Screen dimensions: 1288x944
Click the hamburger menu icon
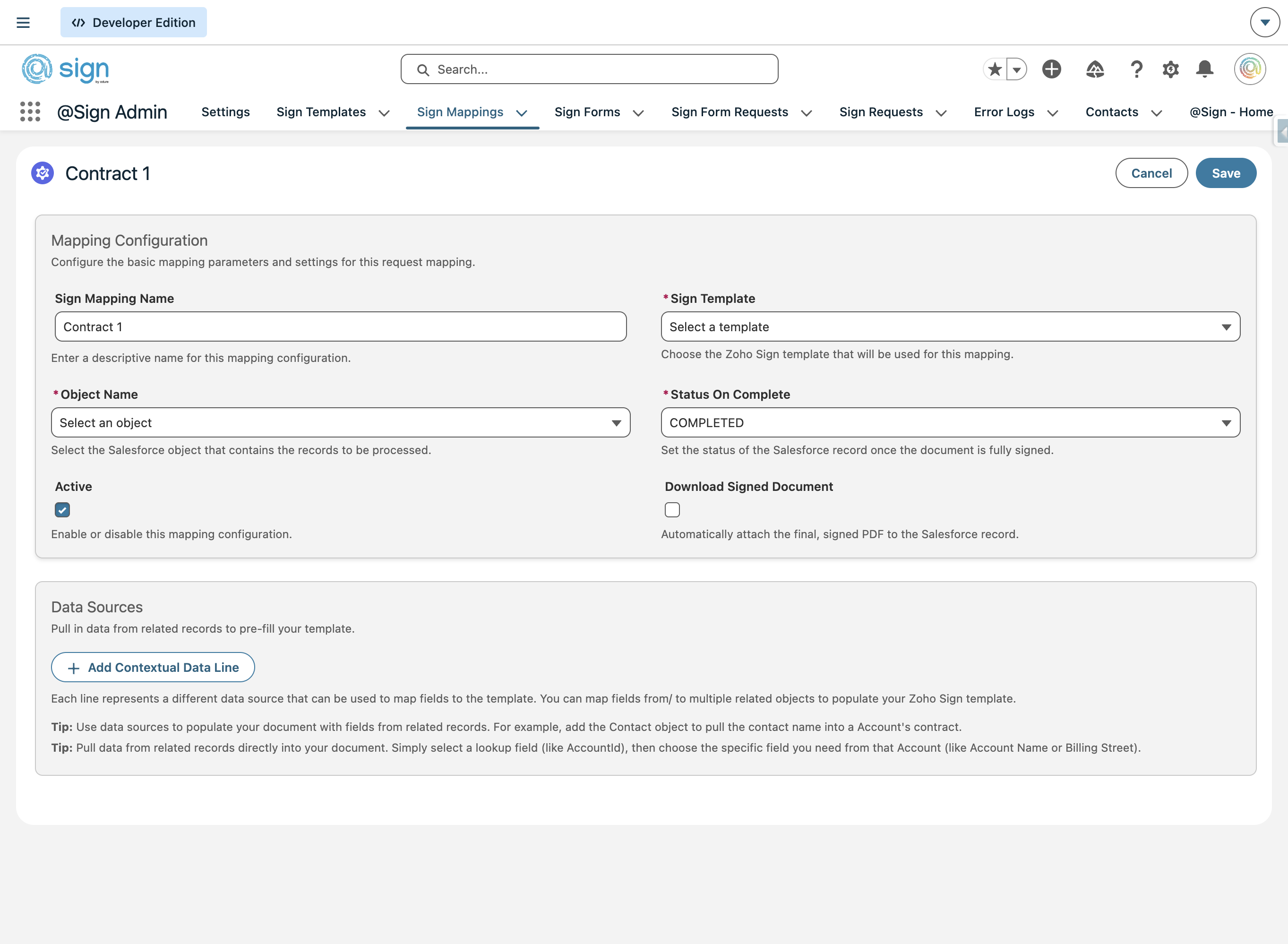[23, 22]
